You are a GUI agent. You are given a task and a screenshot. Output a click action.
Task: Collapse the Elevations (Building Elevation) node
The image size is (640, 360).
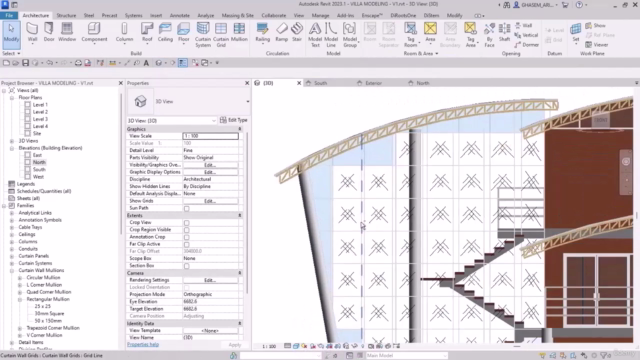tap(12, 148)
